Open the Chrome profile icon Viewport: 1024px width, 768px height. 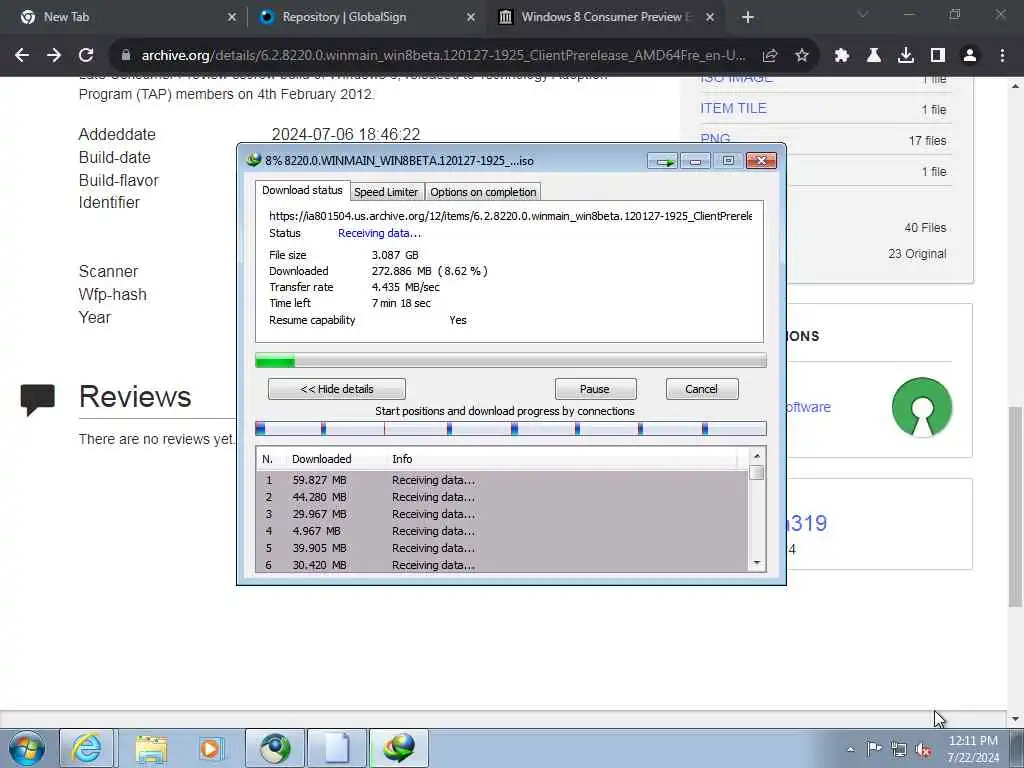(969, 56)
